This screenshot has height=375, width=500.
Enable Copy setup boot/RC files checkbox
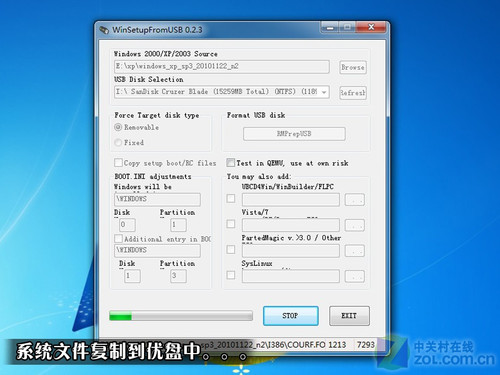118,162
